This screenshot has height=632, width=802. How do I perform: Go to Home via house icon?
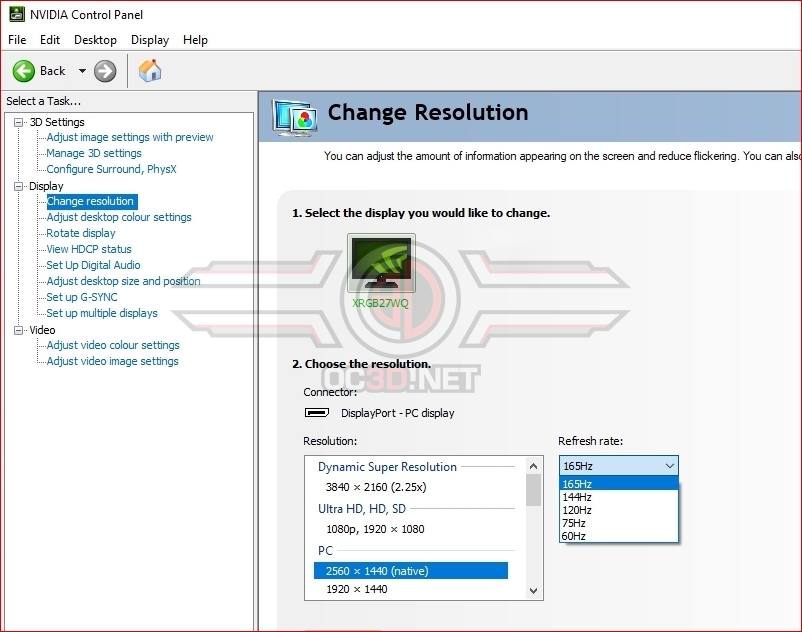click(150, 71)
